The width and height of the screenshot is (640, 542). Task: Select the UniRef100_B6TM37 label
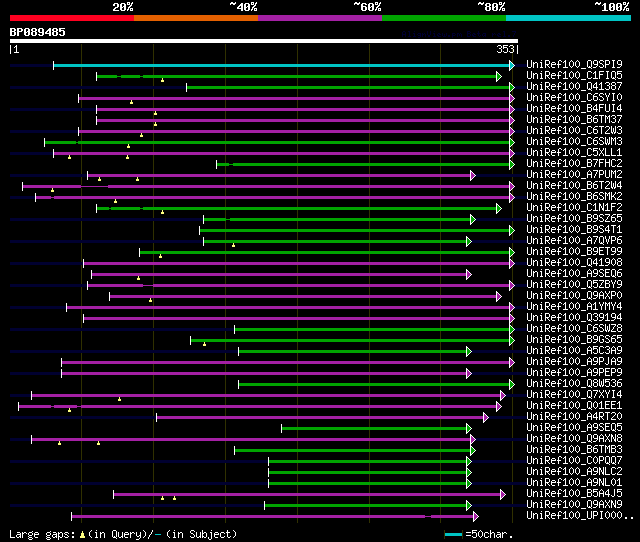(x=574, y=120)
